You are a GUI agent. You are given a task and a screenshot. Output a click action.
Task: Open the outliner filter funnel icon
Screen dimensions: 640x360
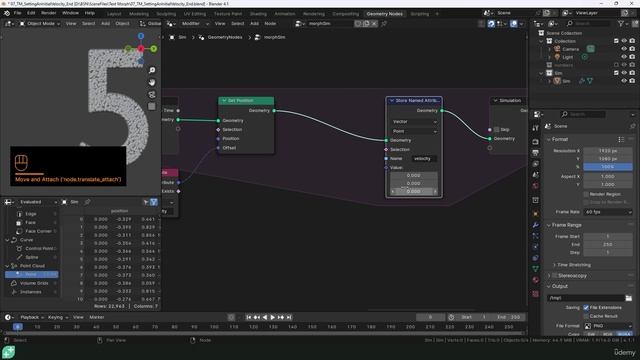pyautogui.click(x=621, y=24)
